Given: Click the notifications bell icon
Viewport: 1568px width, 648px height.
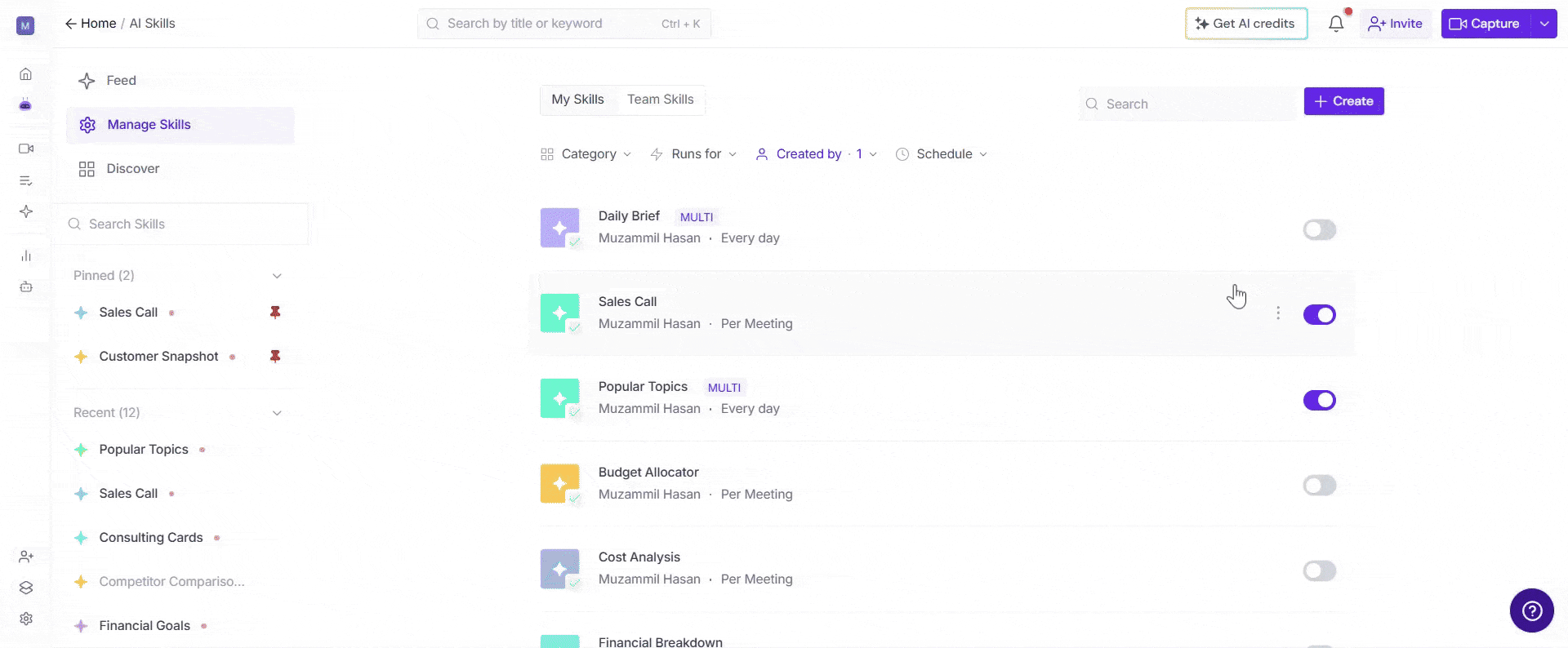Looking at the screenshot, I should pos(1336,24).
